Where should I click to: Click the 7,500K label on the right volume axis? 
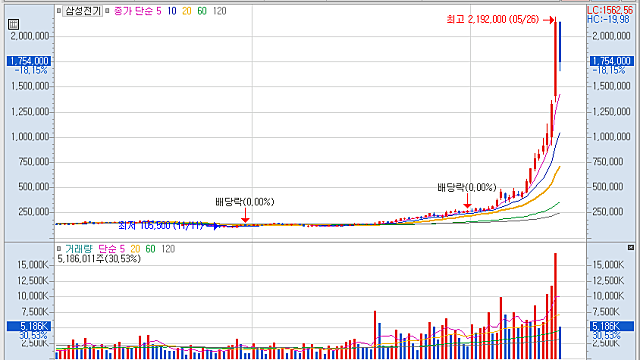click(x=606, y=312)
